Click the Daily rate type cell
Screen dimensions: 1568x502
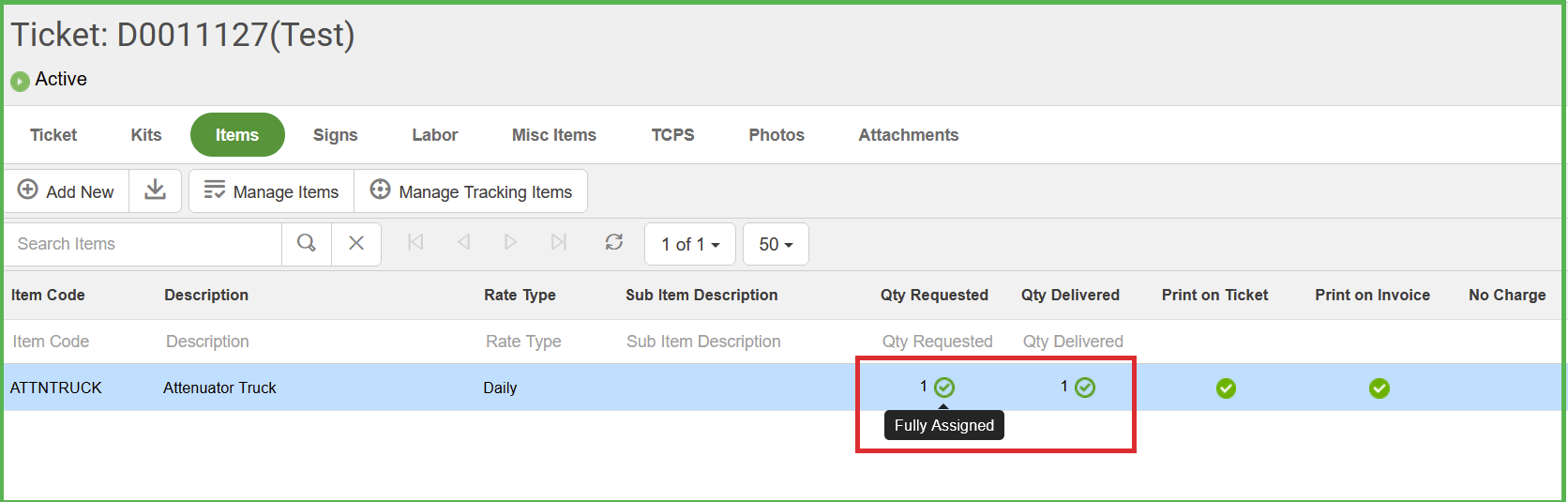(500, 388)
